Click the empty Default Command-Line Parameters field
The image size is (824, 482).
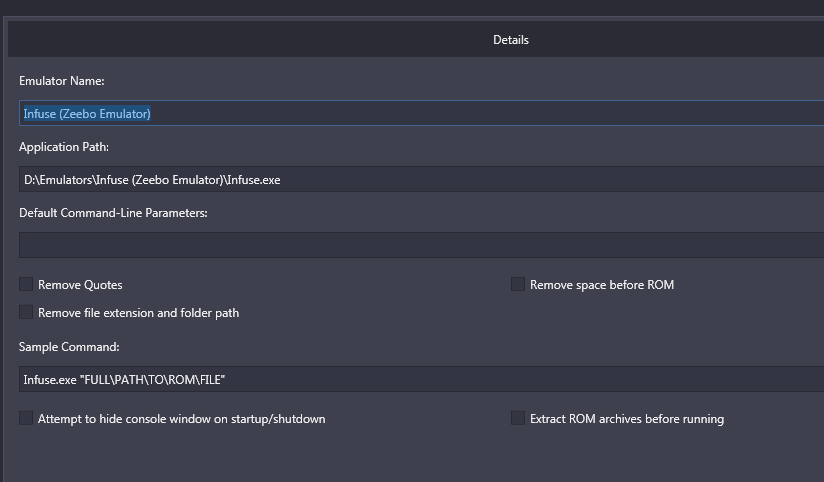pos(421,245)
